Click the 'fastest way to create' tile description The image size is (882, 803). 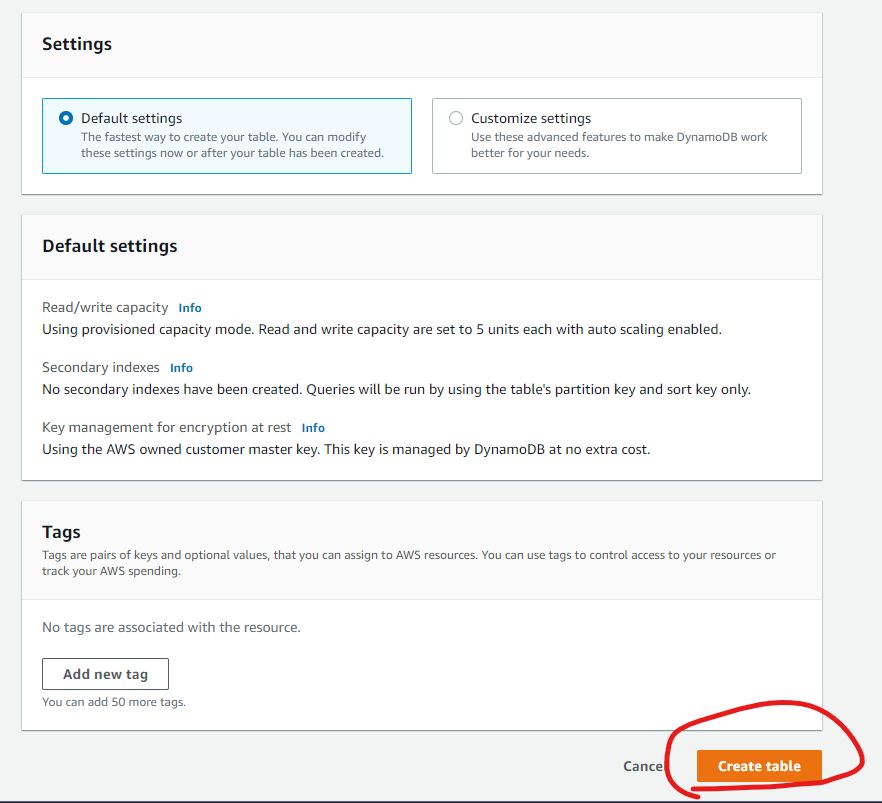tap(231, 145)
